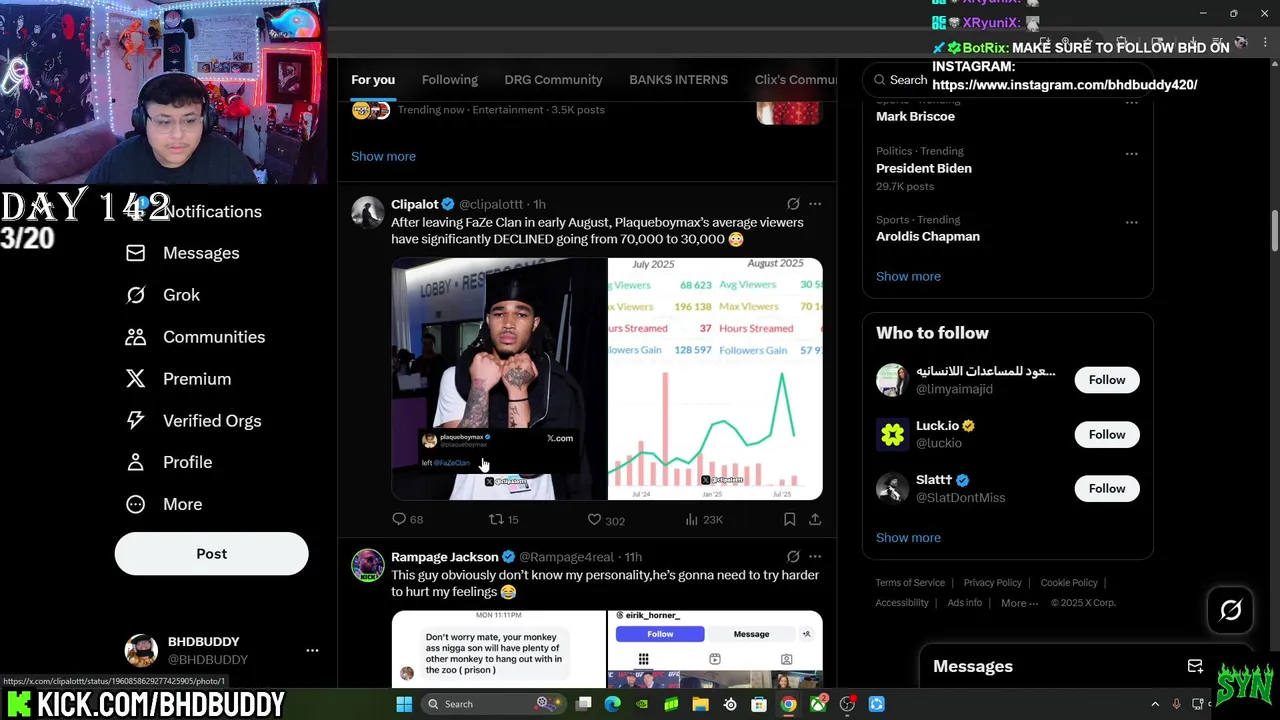Like the Clipalot post
Screen dimensions: 1280x720
(594, 519)
